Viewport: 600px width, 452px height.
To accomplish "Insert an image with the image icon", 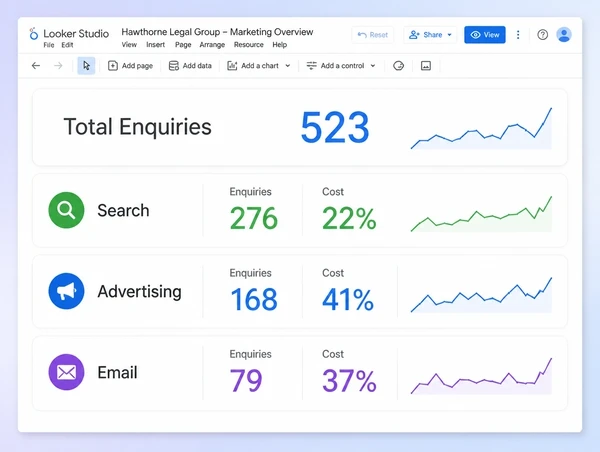I will point(426,66).
